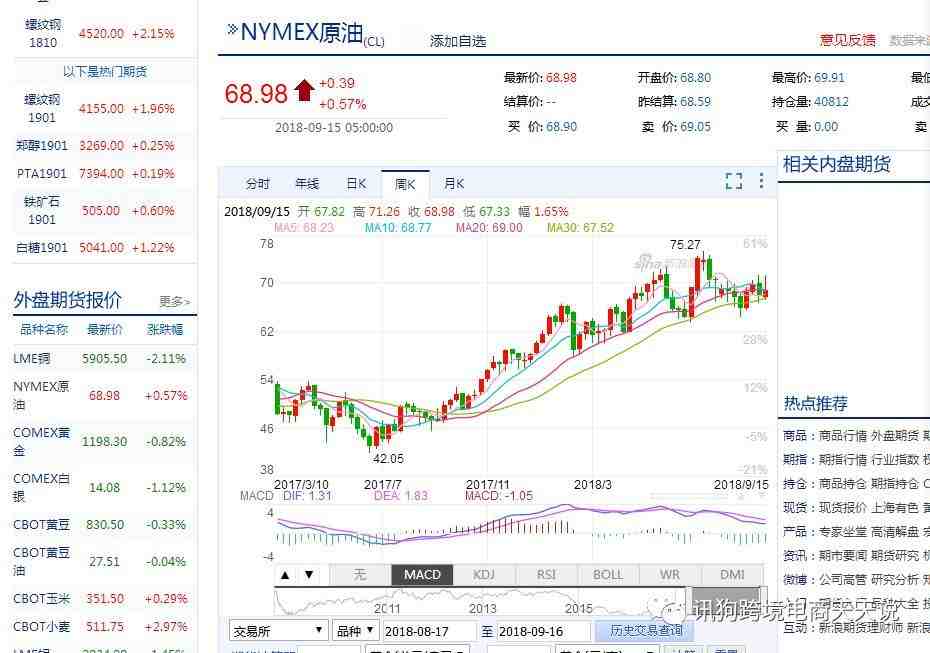Click the MA10: 68.77 legend label
930x653 pixels.
point(398,228)
